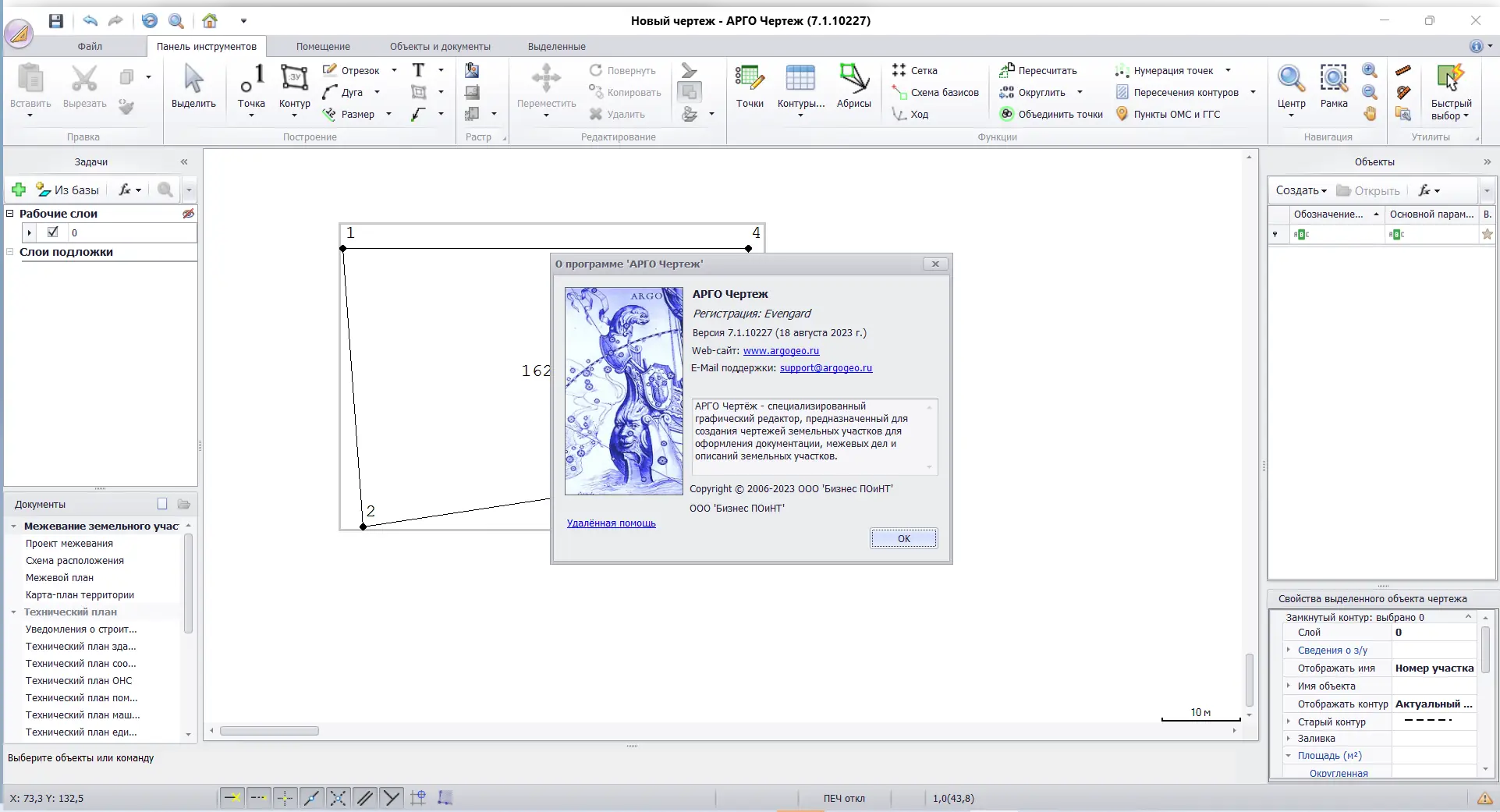The image size is (1500, 812).
Task: Toggle the intersection snap mode button
Action: pos(338,797)
